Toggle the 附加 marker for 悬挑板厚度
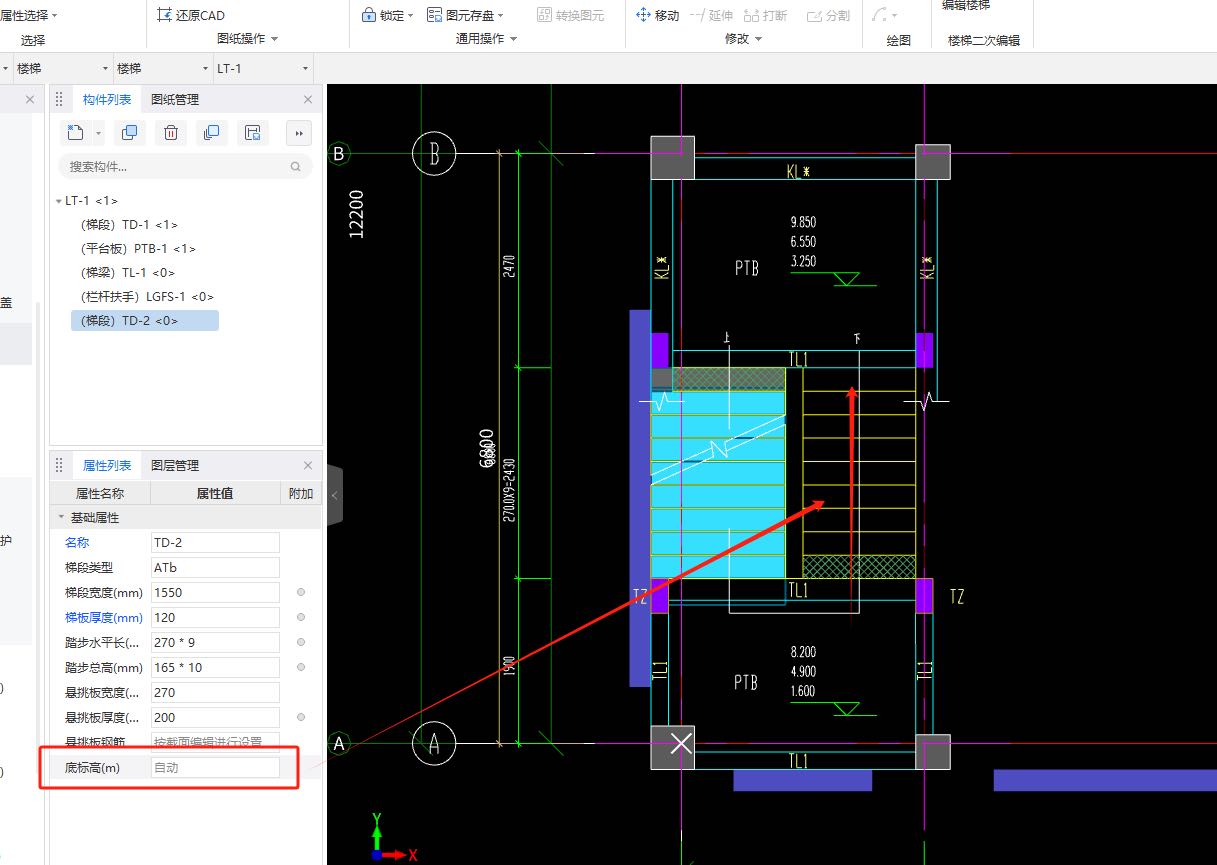The height and width of the screenshot is (865, 1217). click(301, 717)
